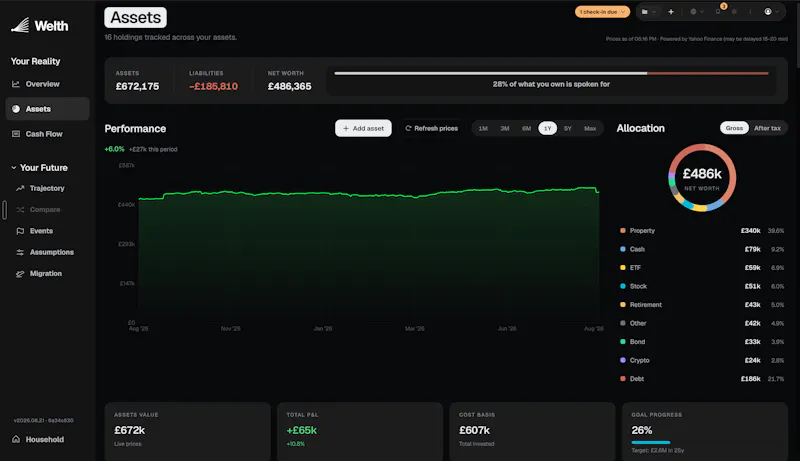Screen dimensions: 800x461
Task: Select the 3M time range
Action: click(505, 129)
